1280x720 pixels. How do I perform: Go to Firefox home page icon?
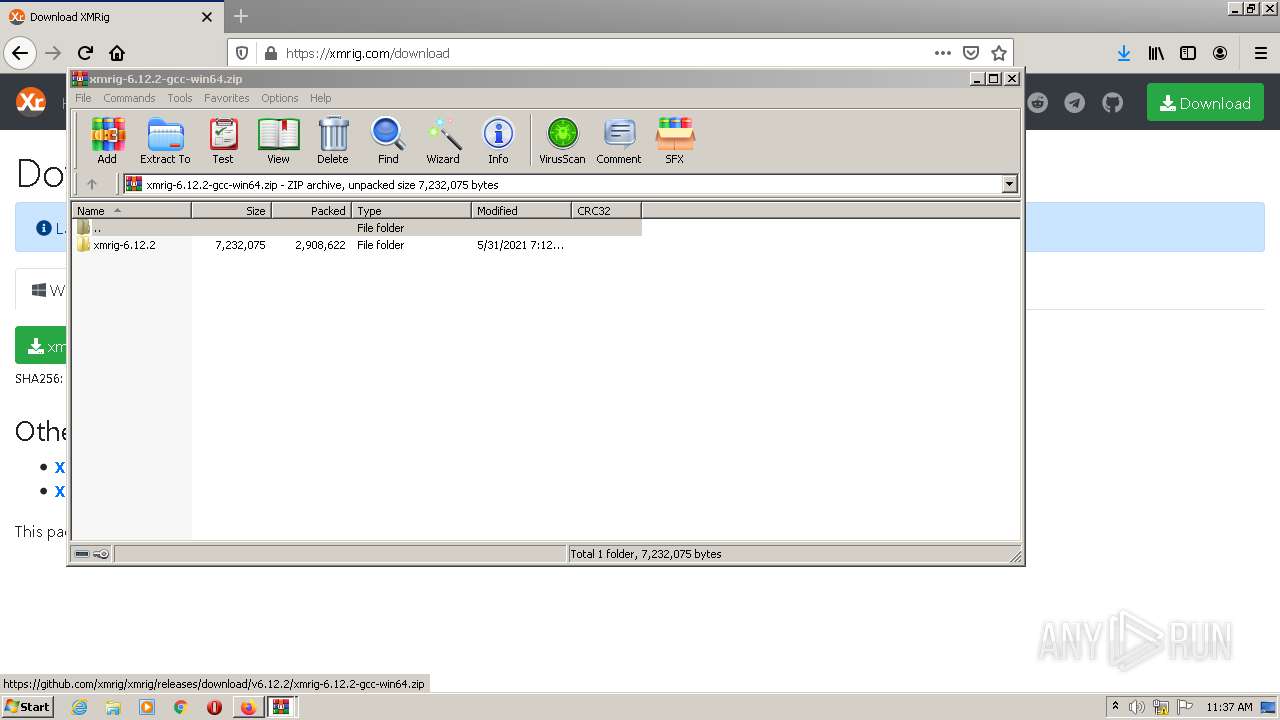coord(117,53)
